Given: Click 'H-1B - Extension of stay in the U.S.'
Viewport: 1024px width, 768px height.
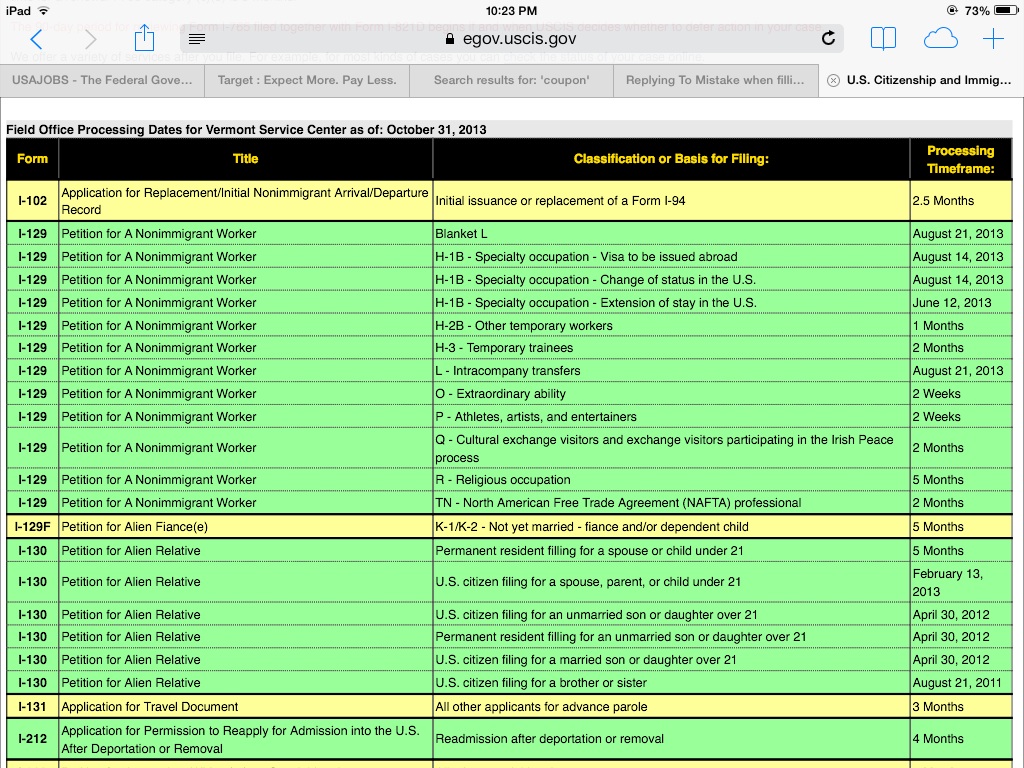Looking at the screenshot, I should 671,302.
